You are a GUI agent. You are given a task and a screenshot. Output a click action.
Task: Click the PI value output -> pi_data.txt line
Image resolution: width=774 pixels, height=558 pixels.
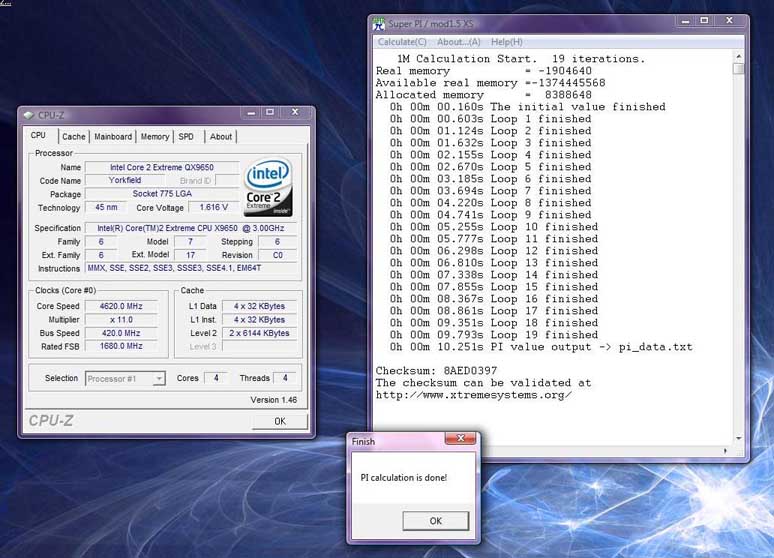pyautogui.click(x=541, y=347)
